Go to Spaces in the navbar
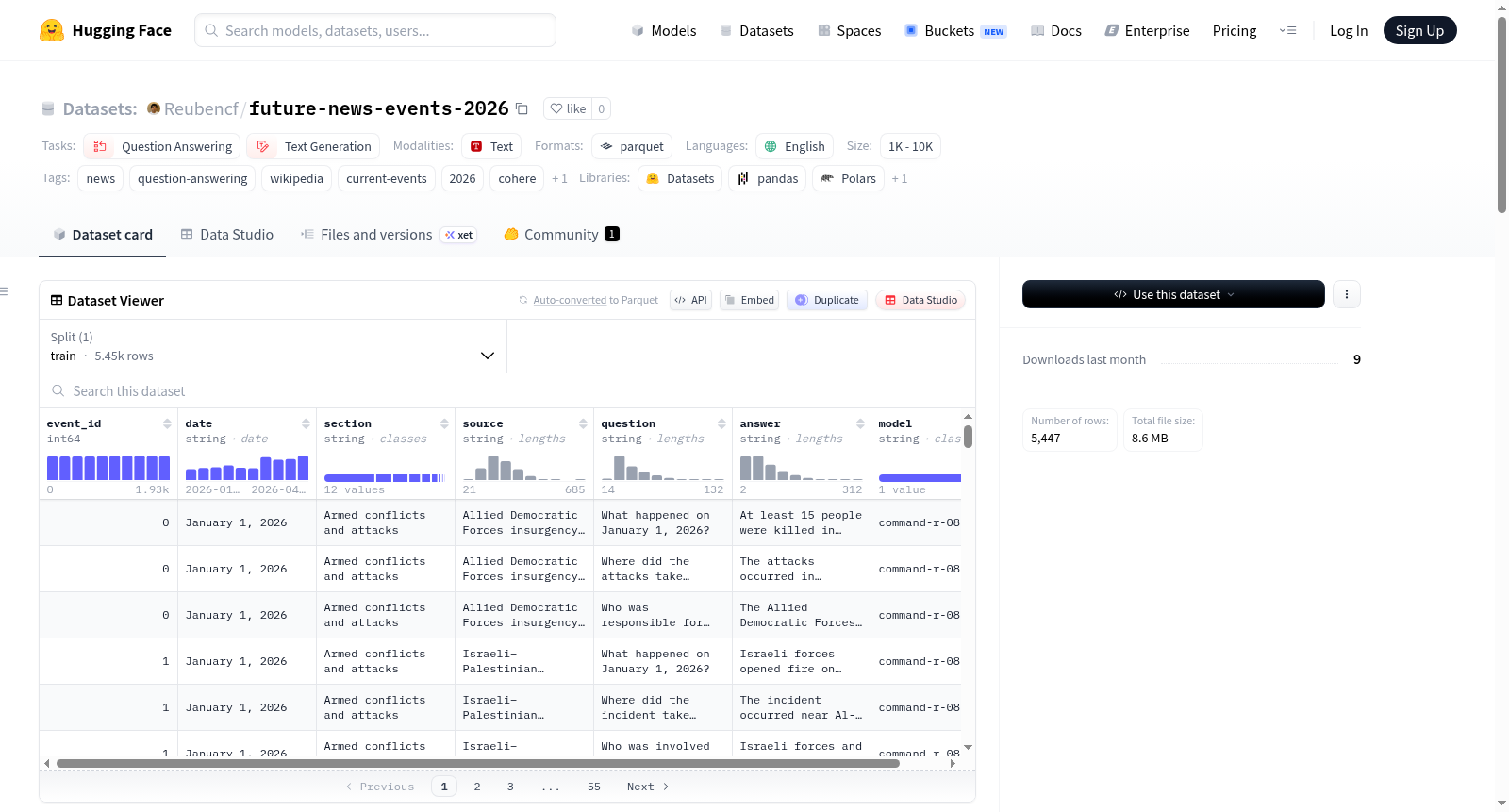 click(849, 30)
